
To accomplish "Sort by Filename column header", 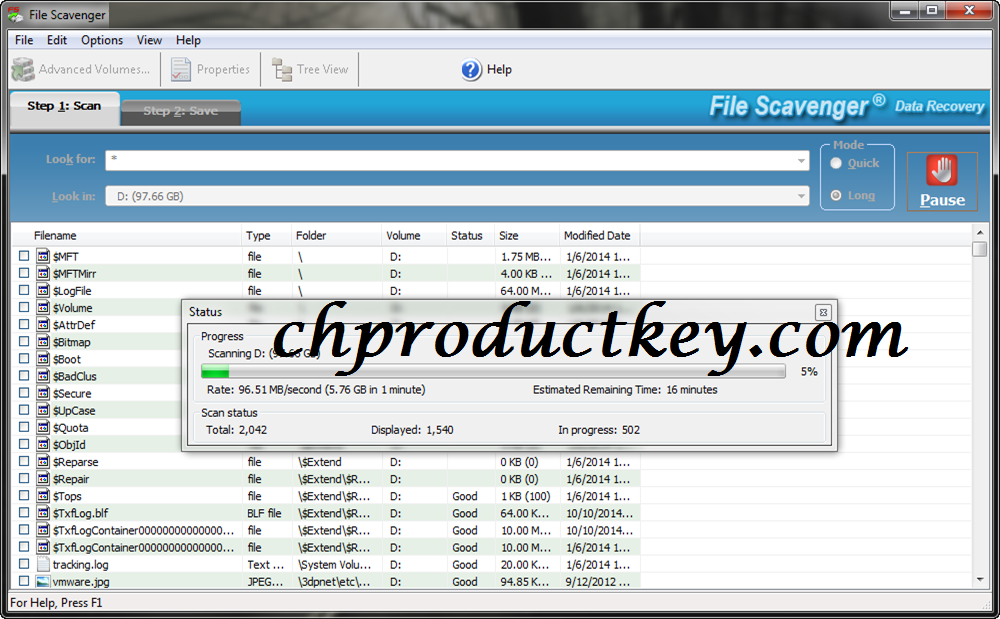I will [x=126, y=236].
